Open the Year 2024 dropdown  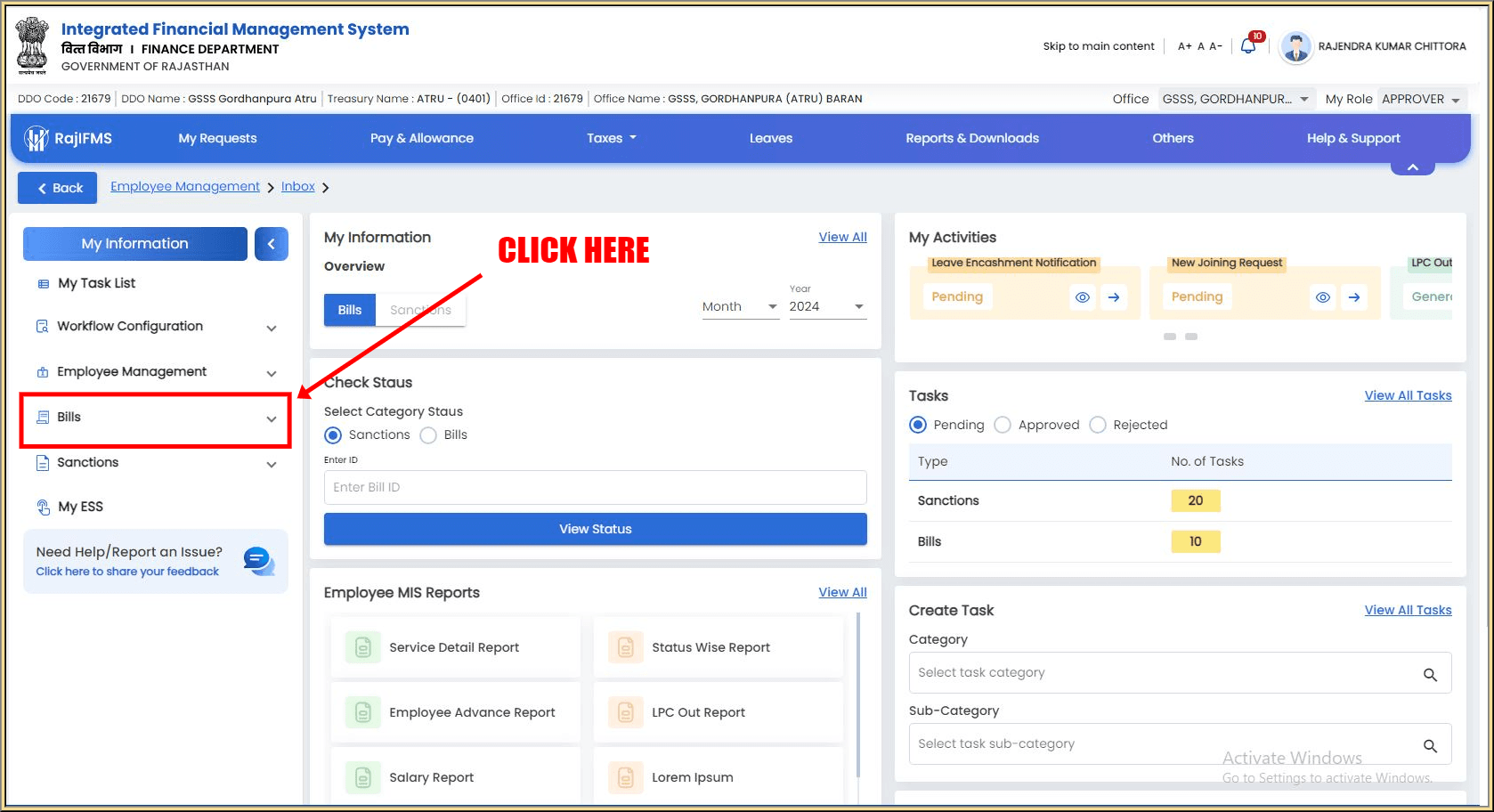pyautogui.click(x=827, y=306)
